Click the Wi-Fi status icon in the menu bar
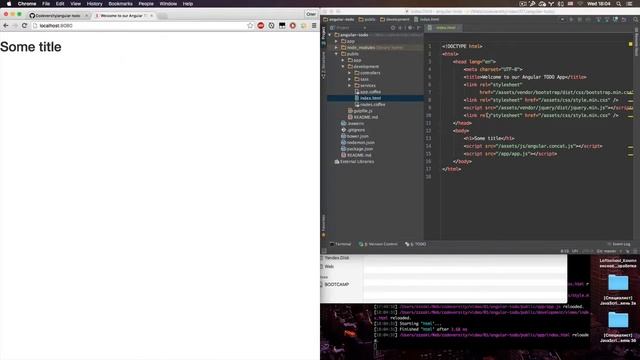Image resolution: width=640 pixels, height=360 pixels. [x=580, y=4]
